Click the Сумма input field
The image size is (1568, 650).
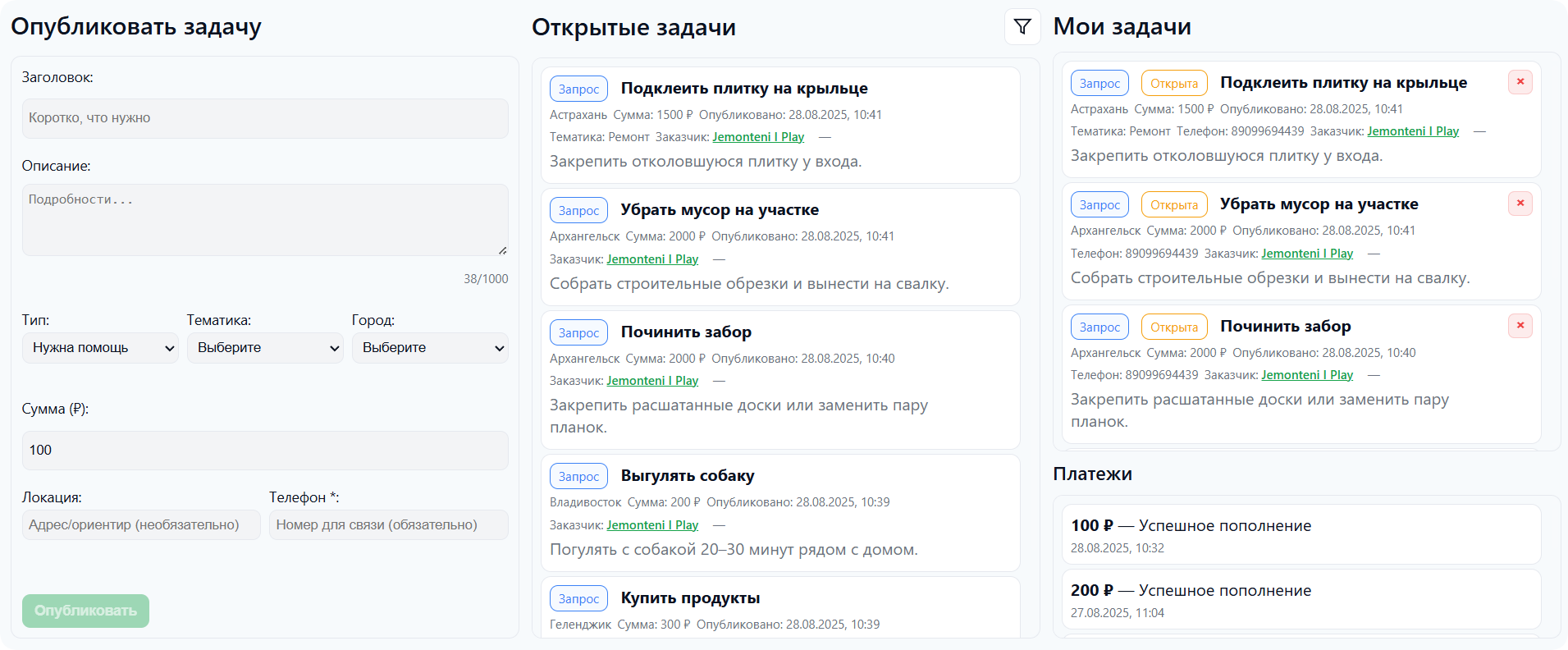point(264,450)
